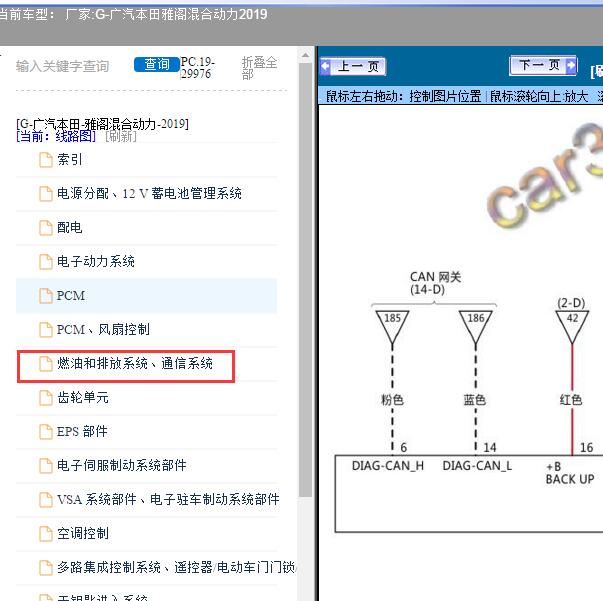Image resolution: width=603 pixels, height=601 pixels.
Task: Open 电源分配、12 V 蓄电池管理系统 entry
Action: click(149, 193)
